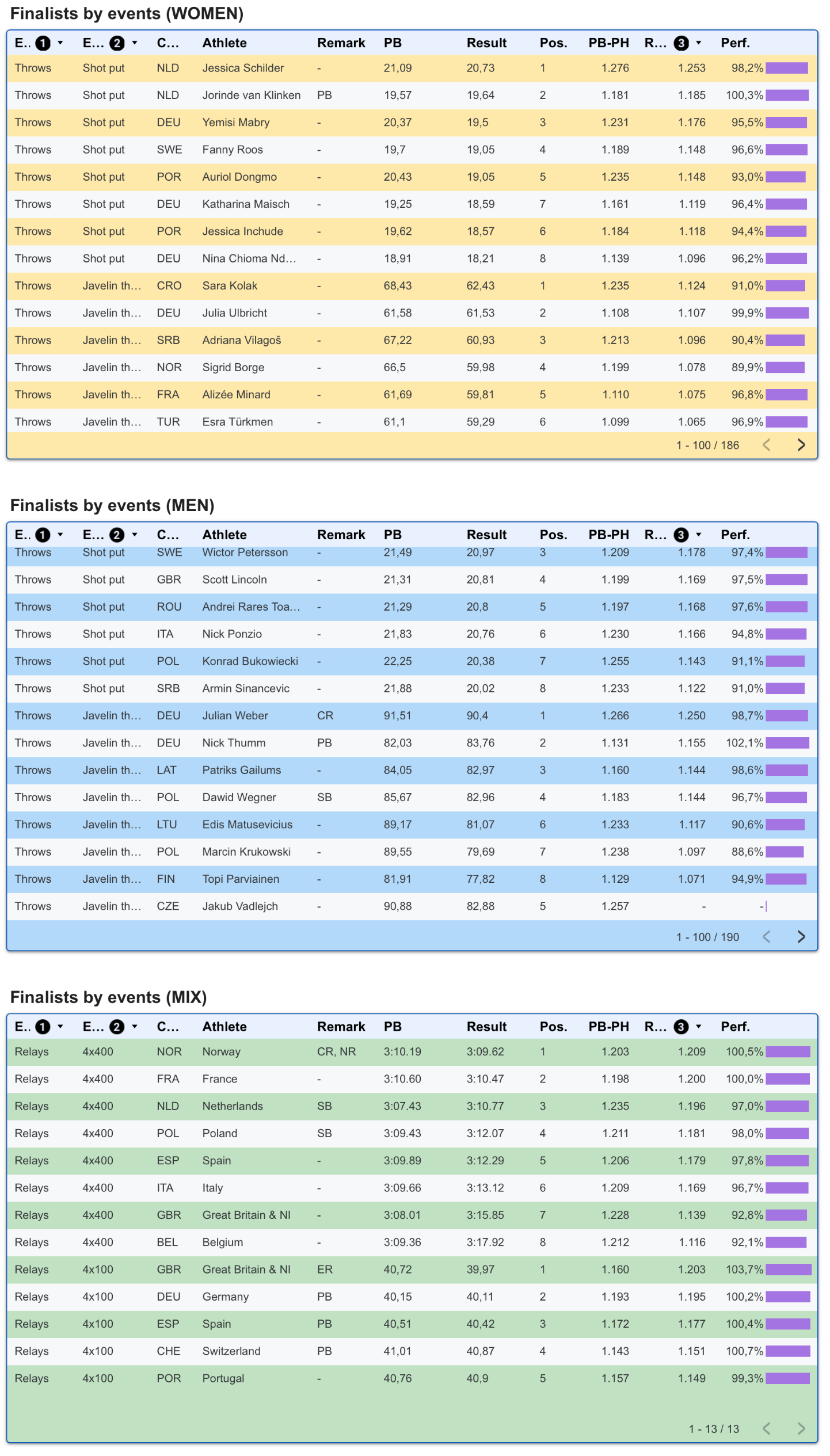Open third sort dropdown in MIX table header
The height and width of the screenshot is (1456, 830).
point(699,1027)
